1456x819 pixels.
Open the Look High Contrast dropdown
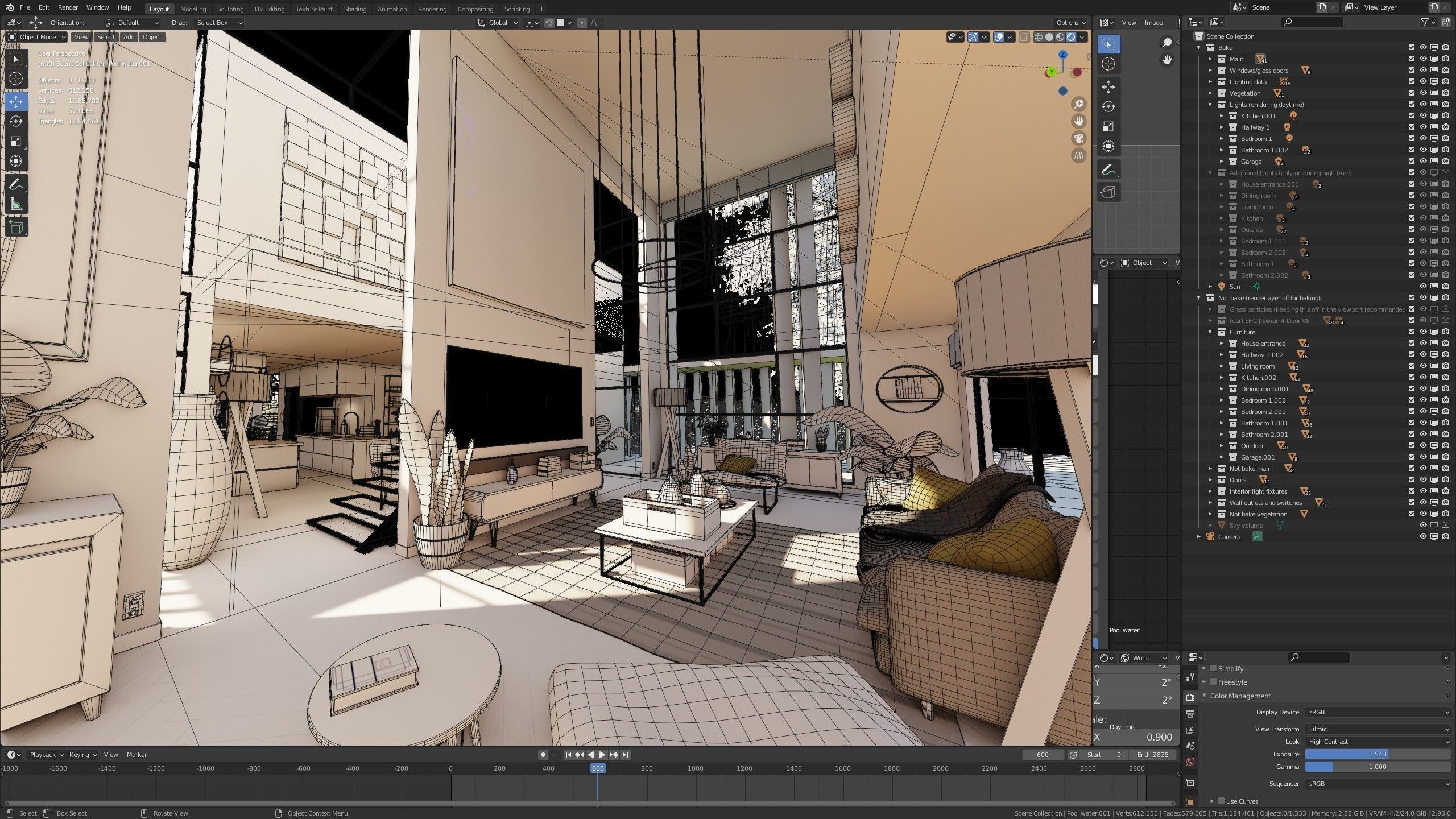tap(1378, 742)
